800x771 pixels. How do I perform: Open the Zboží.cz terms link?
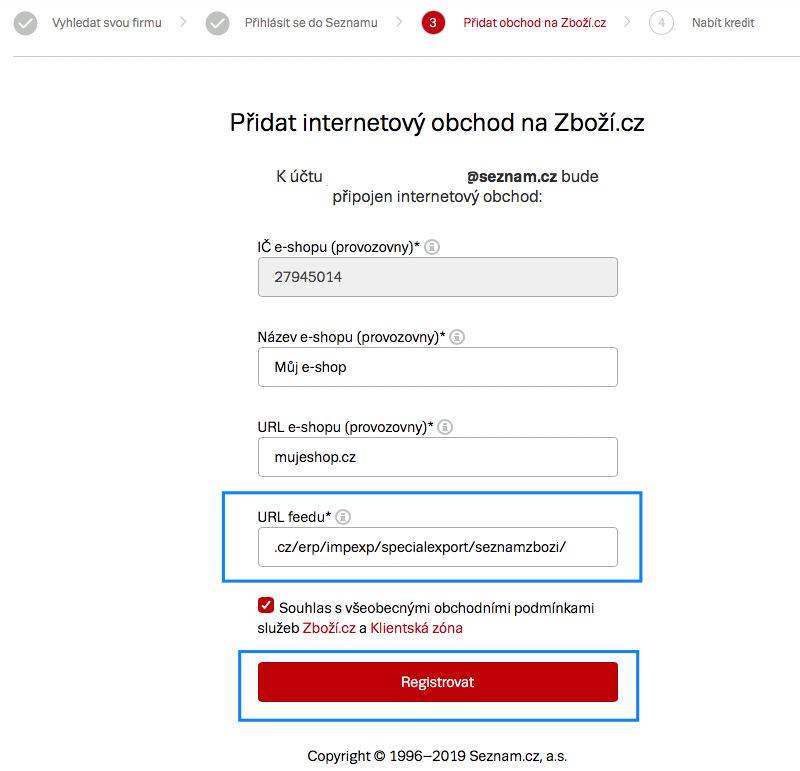tap(329, 628)
